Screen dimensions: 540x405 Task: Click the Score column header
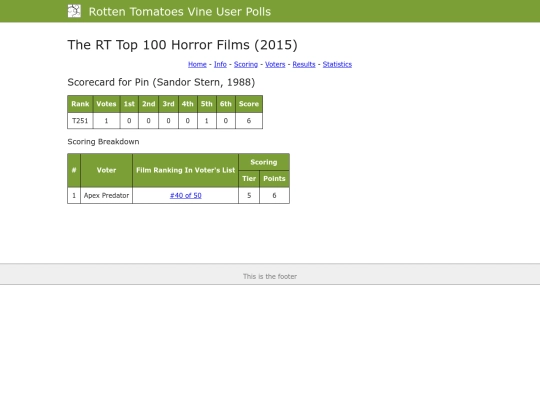[x=249, y=104]
